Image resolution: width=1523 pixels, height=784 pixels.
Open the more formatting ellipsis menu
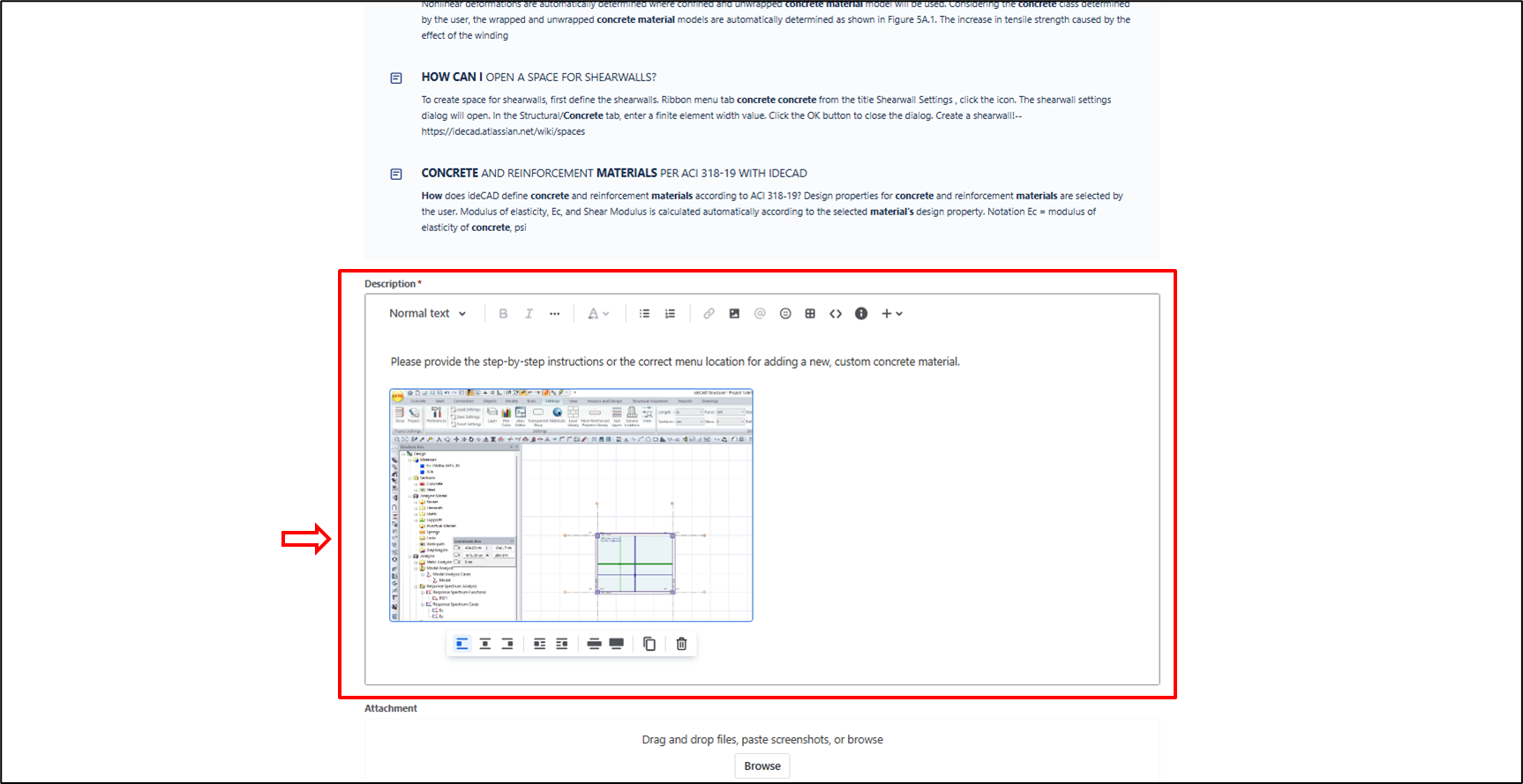click(x=554, y=313)
